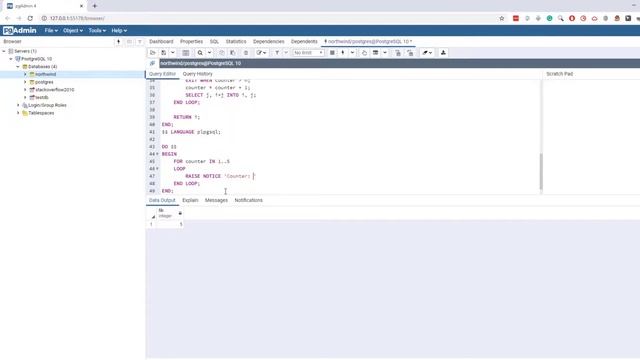Open the Messages output tab
The width and height of the screenshot is (640, 360).
tap(216, 200)
